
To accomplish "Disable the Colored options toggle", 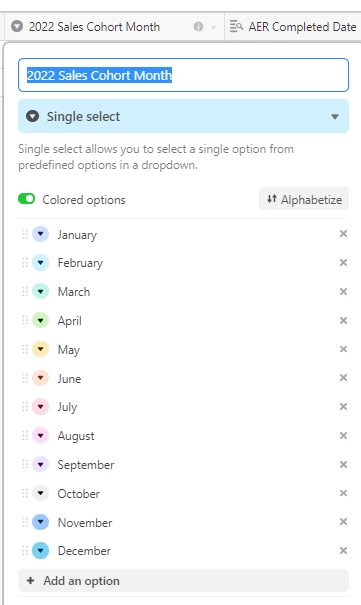I will (x=27, y=199).
